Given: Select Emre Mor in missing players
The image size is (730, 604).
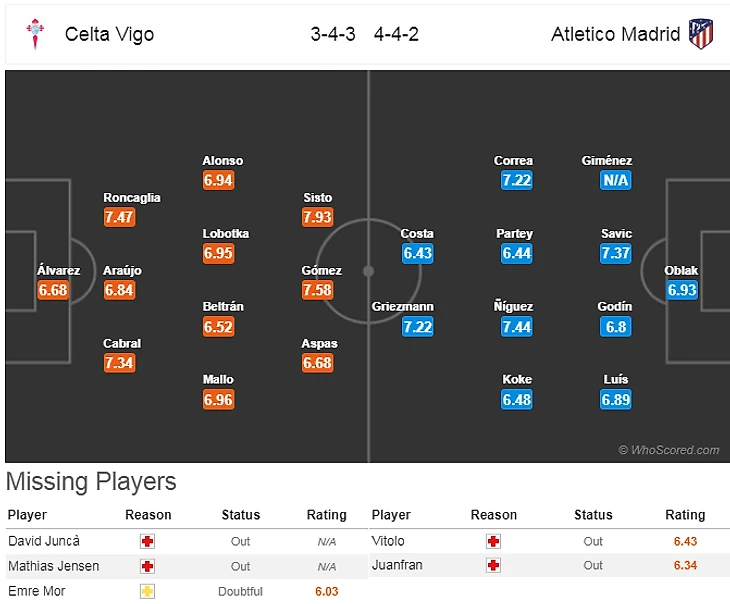Looking at the screenshot, I should pyautogui.click(x=37, y=591).
